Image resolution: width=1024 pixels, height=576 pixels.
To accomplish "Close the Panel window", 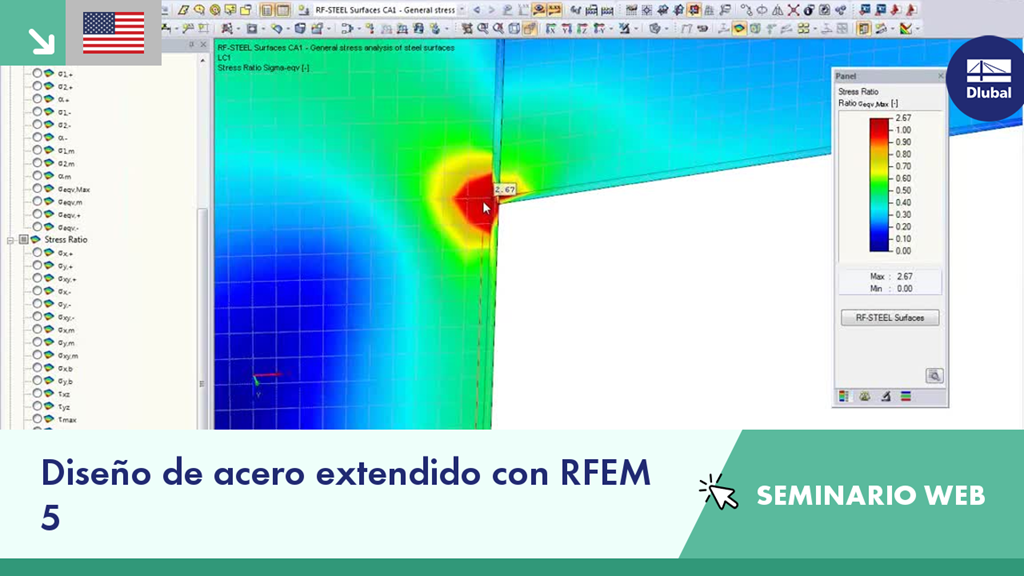I will 940,76.
